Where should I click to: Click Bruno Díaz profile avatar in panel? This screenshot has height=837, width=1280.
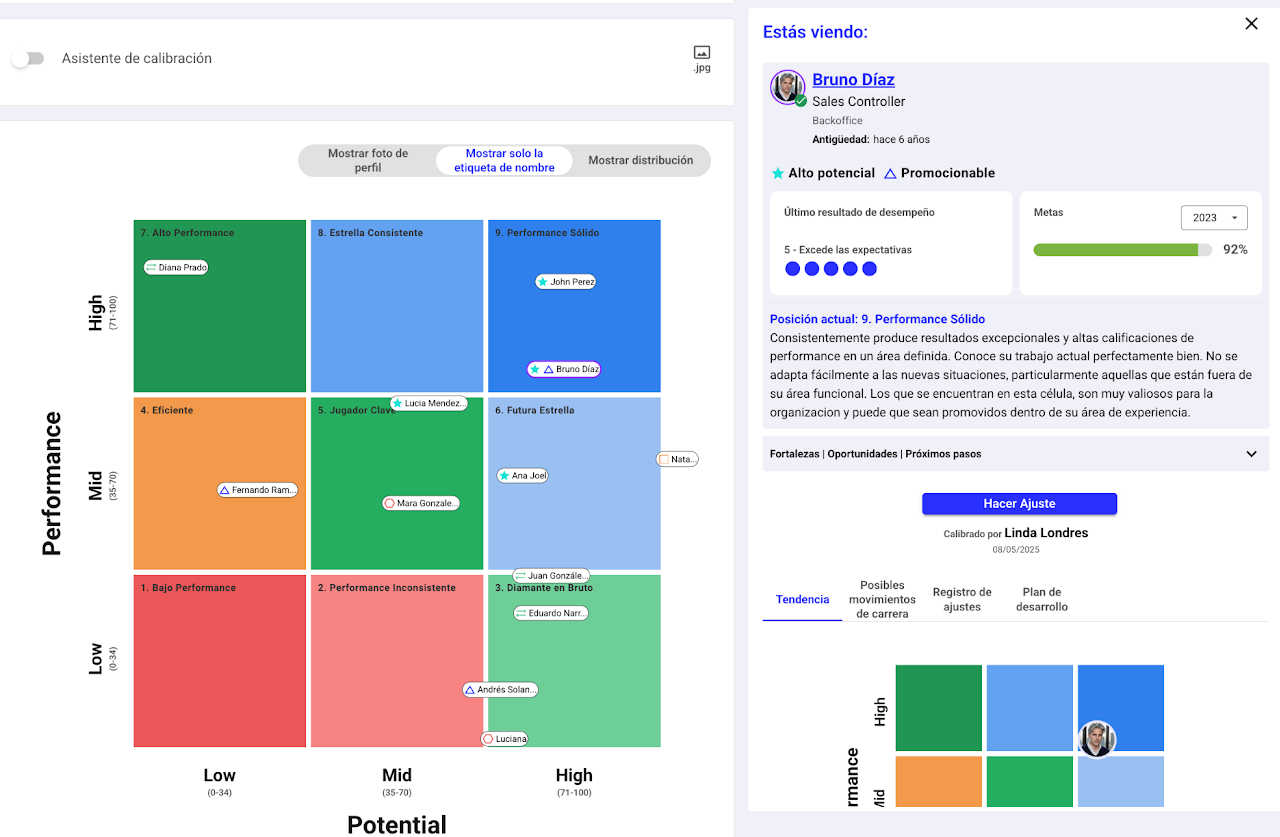point(787,87)
